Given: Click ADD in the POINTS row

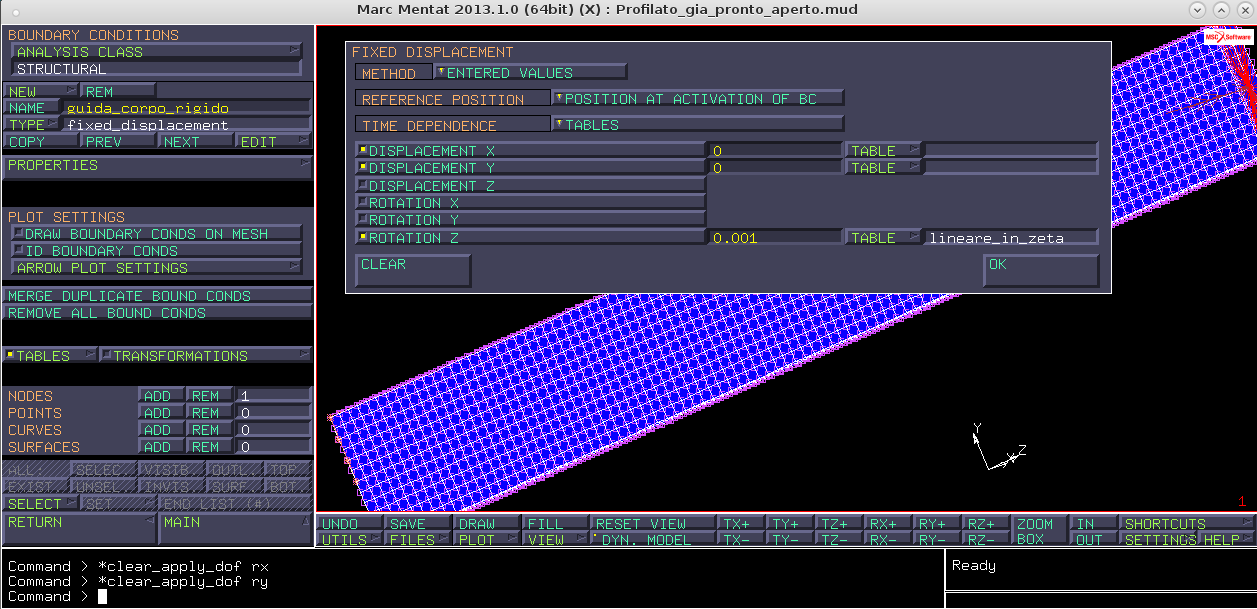Looking at the screenshot, I should pyautogui.click(x=160, y=413).
